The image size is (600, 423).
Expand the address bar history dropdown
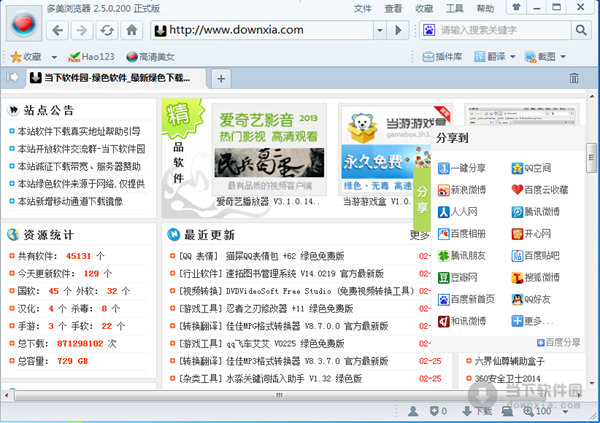point(379,30)
